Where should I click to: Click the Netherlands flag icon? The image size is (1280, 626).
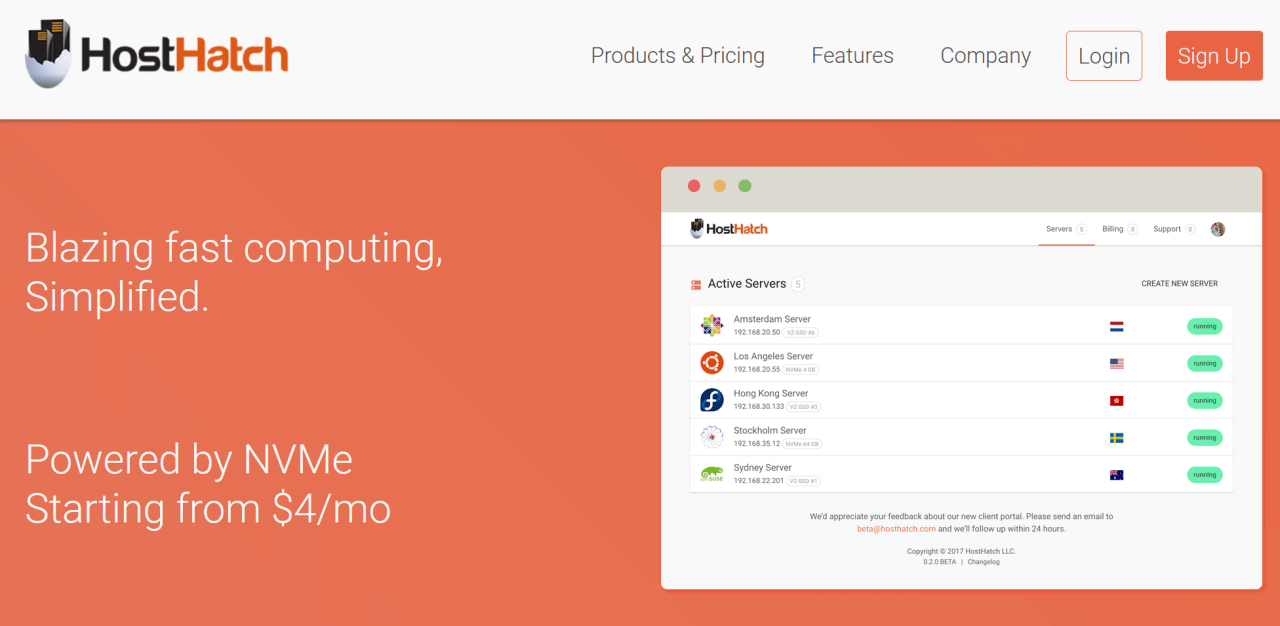coord(1117,326)
